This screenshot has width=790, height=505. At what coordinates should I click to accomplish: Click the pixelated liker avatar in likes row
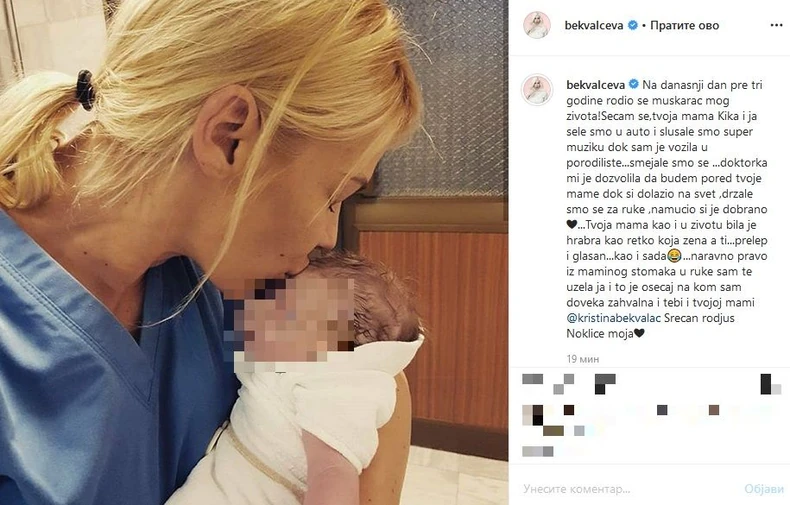[x=533, y=415]
